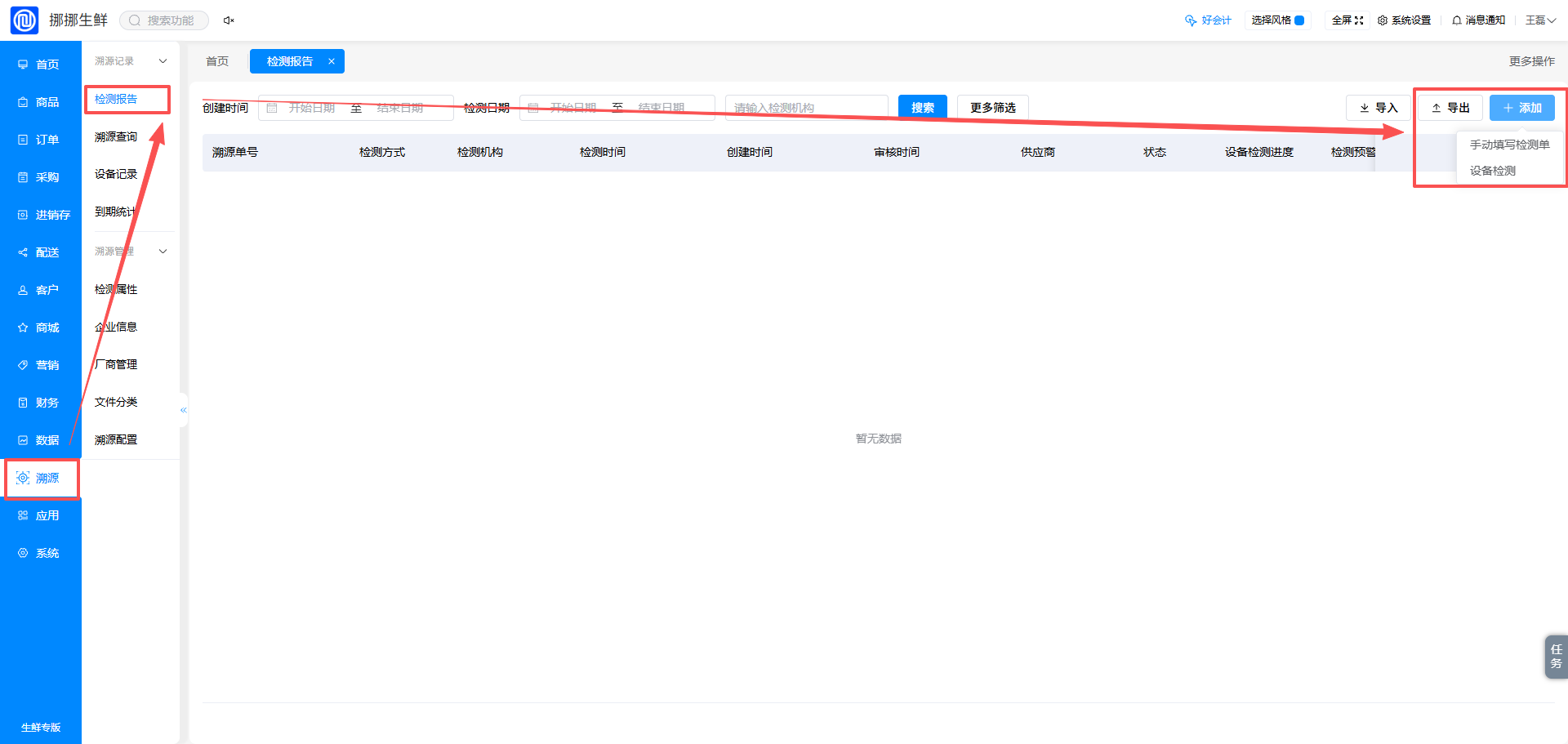The image size is (1568, 744).
Task: Click the blue 搜索 button
Action: 923,108
